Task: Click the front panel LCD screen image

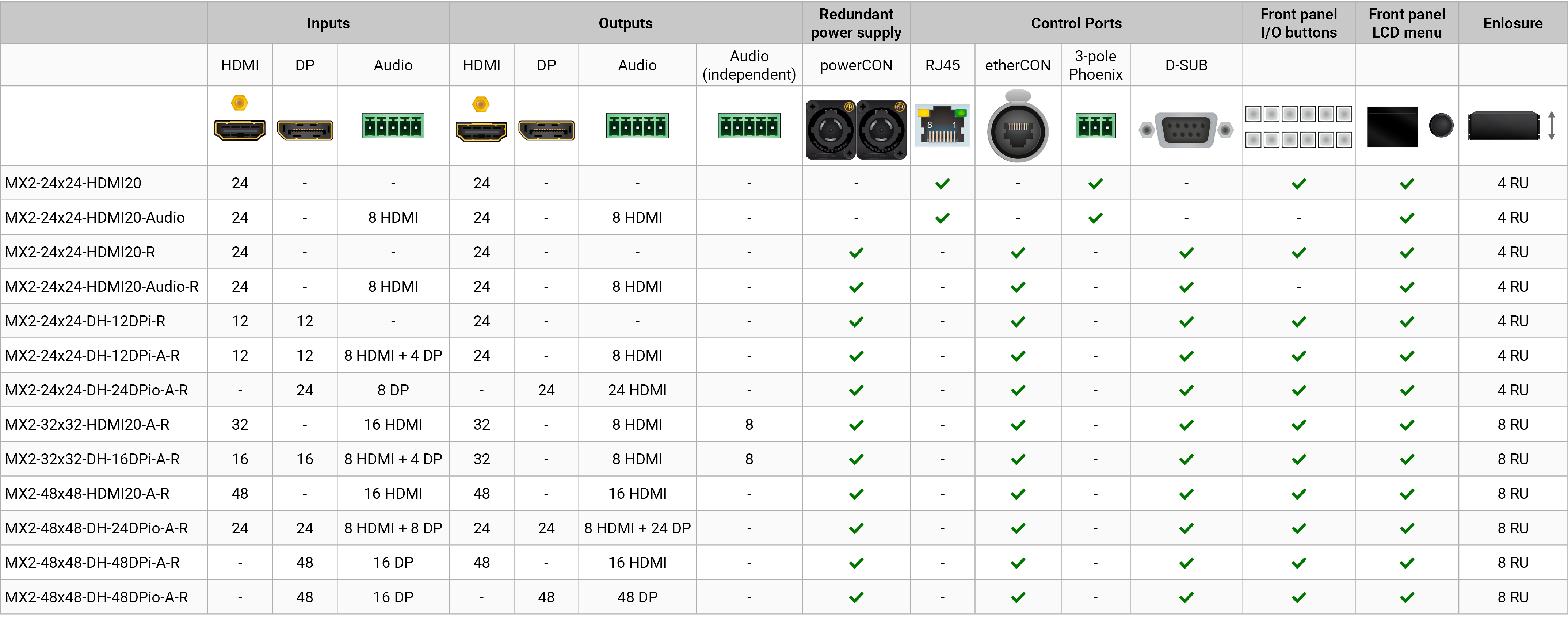Action: [x=1392, y=127]
